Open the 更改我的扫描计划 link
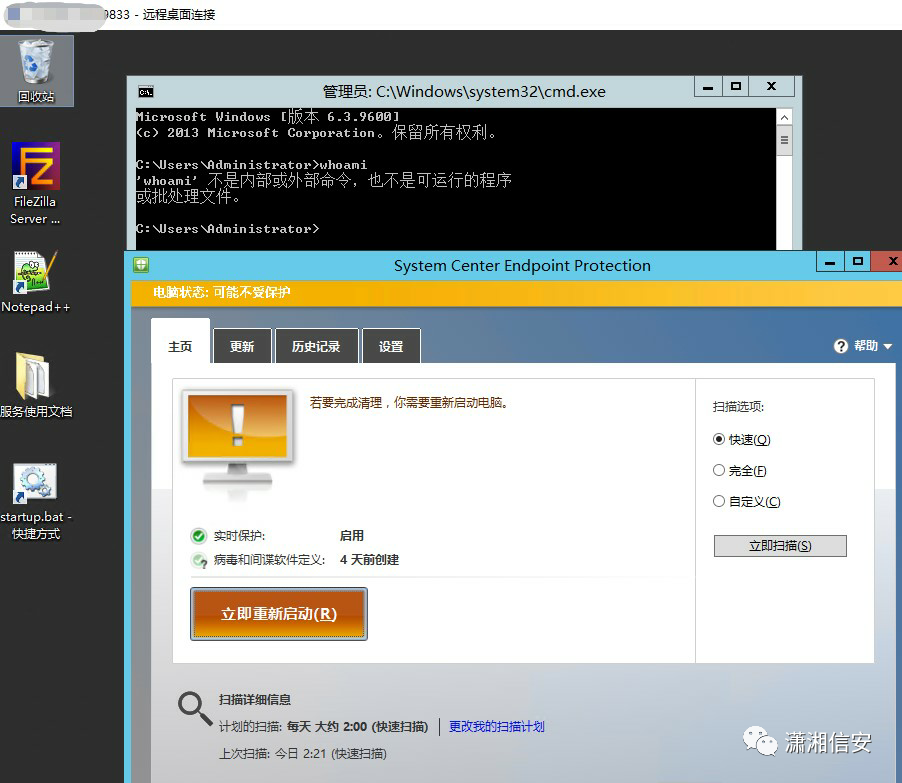Screen dimensions: 902x783 click(496, 727)
